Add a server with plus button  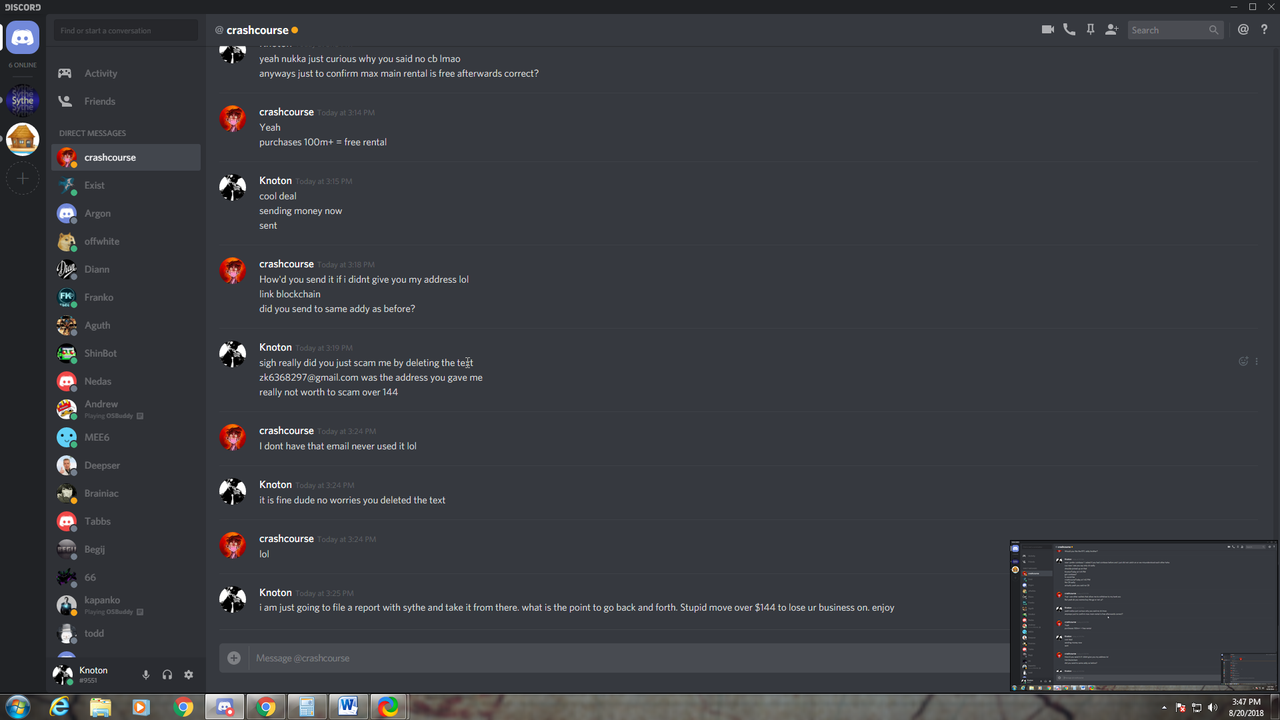click(x=22, y=179)
